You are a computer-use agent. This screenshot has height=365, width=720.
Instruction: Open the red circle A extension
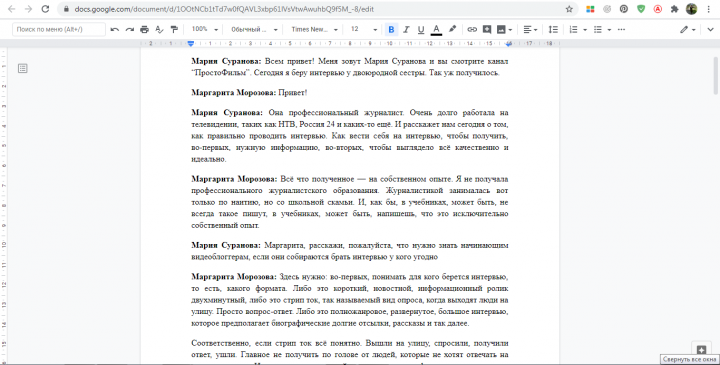[658, 9]
